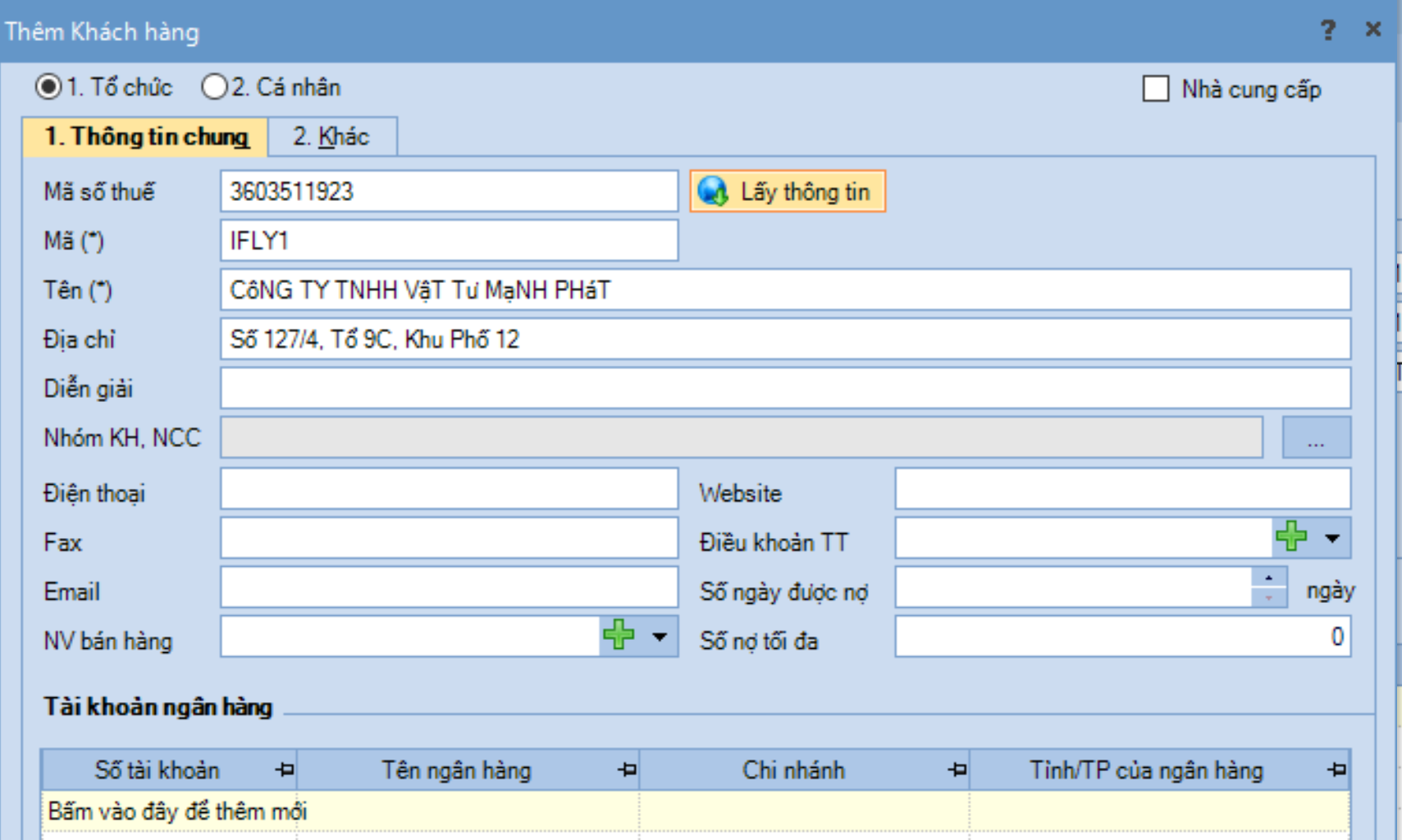Focus the Mã (*) field containing IFLY1
The height and width of the screenshot is (840, 1402).
(449, 240)
